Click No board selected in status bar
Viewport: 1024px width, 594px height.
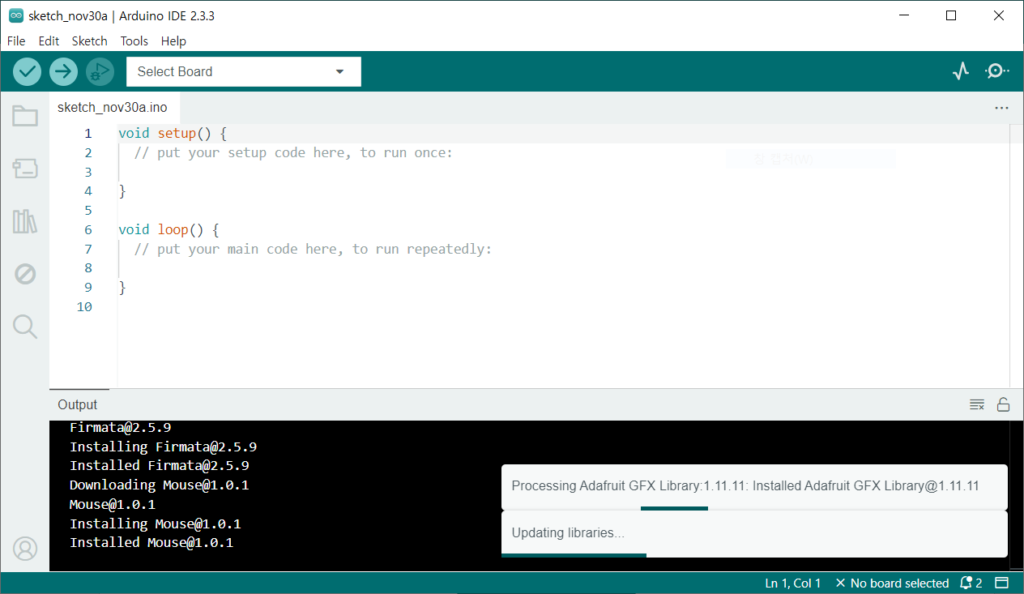point(892,583)
